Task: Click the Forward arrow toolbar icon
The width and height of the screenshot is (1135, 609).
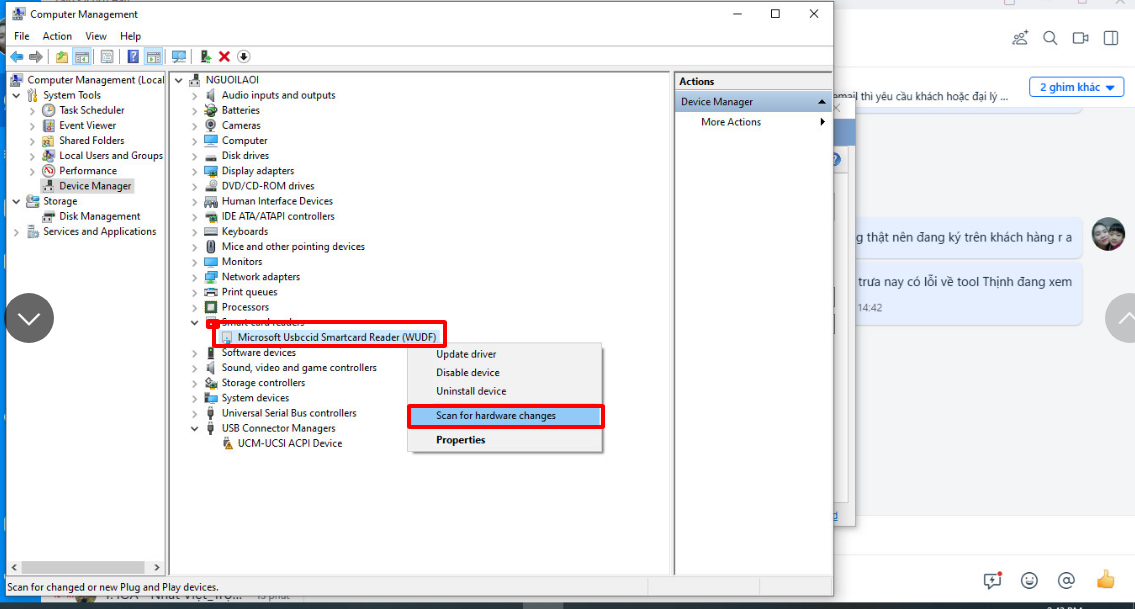Action: coord(35,56)
